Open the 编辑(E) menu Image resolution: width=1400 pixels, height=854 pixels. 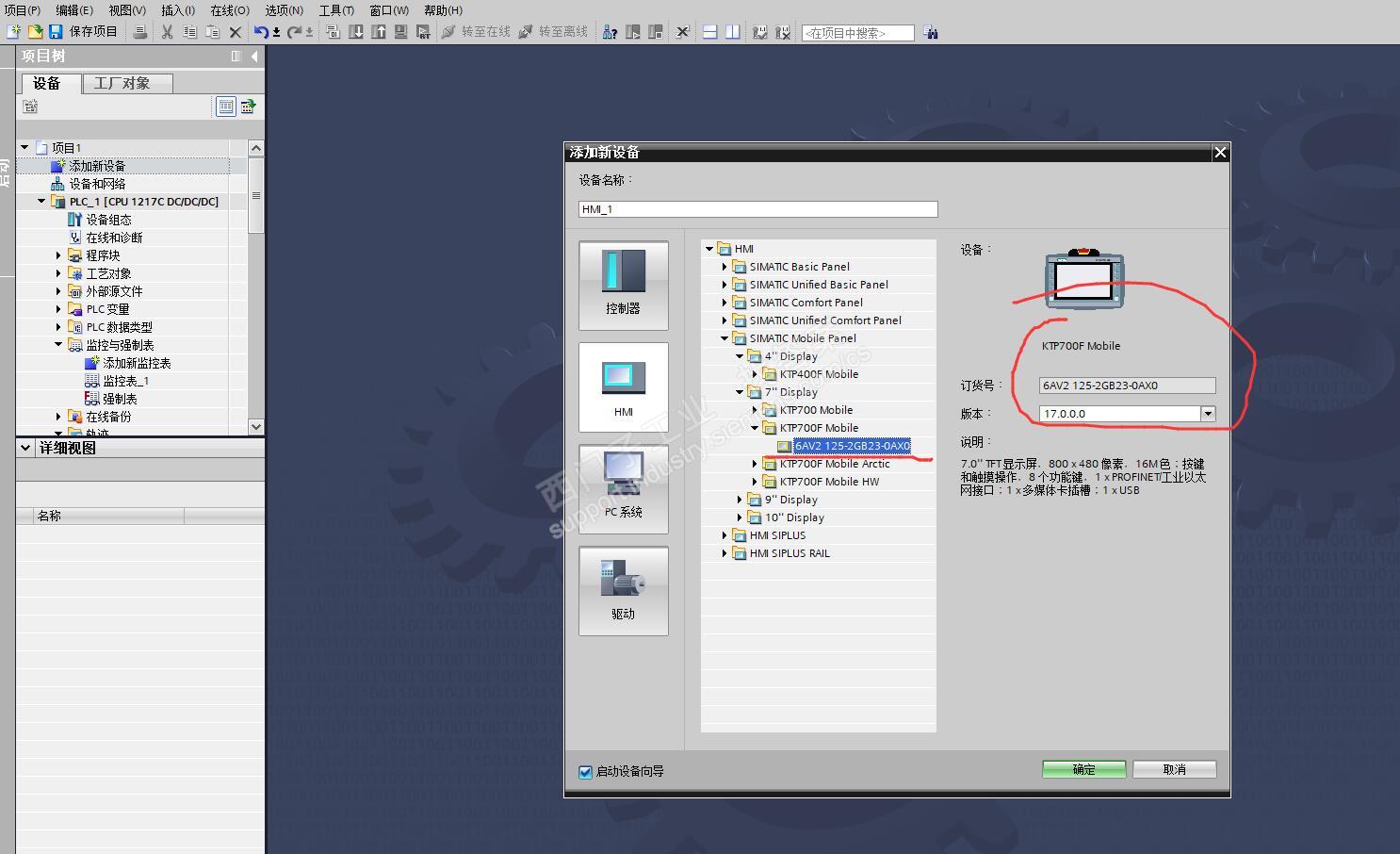(74, 10)
